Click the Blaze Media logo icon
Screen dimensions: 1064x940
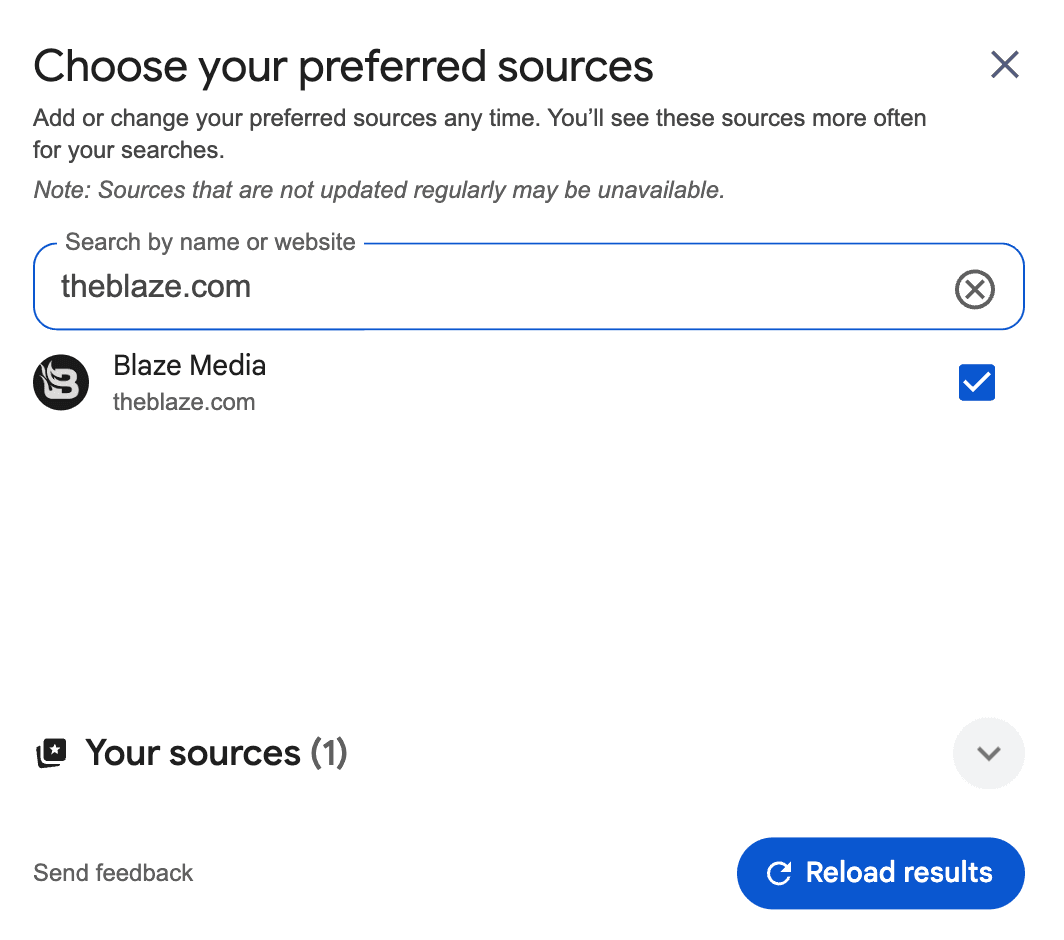coord(61,382)
